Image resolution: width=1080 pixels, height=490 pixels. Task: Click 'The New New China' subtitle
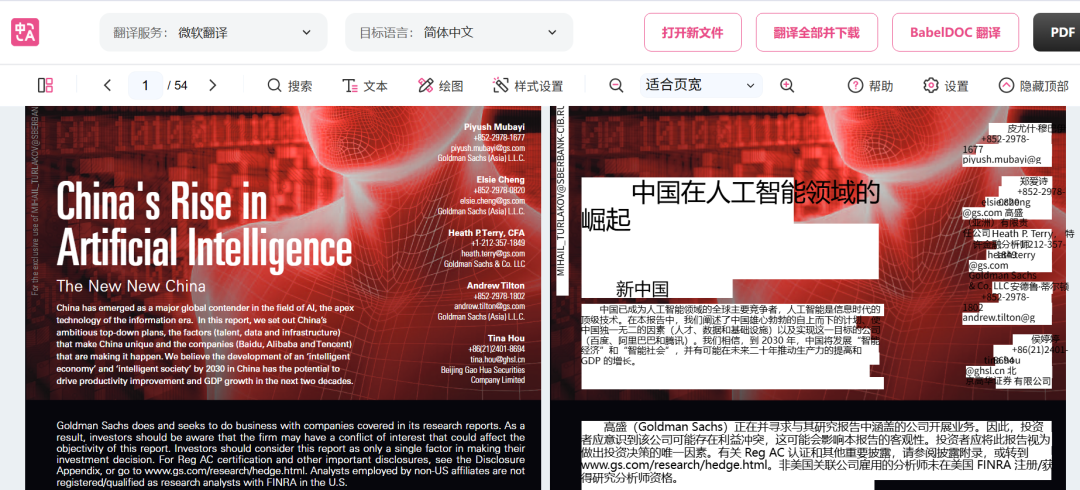131,286
